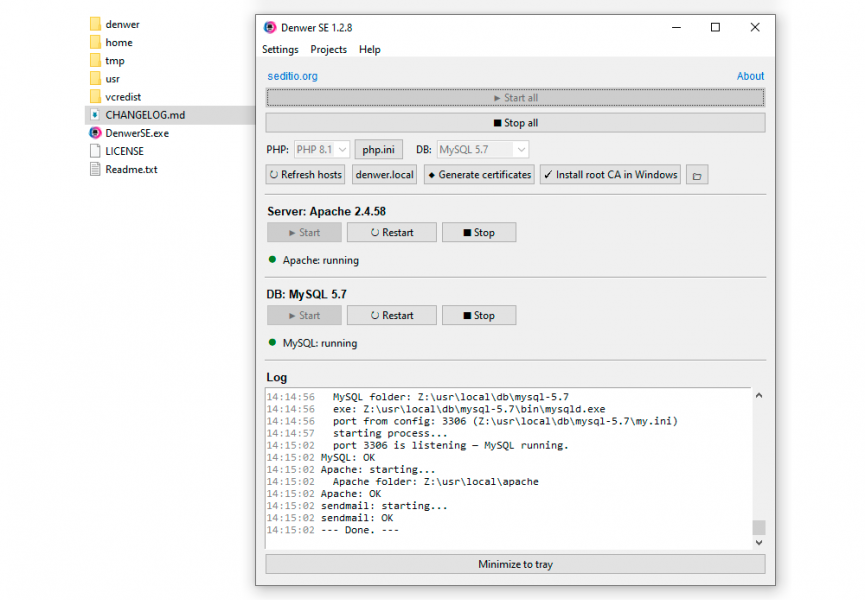Screen dimensions: 865x600
Task: Open the Help menu
Action: click(x=370, y=50)
